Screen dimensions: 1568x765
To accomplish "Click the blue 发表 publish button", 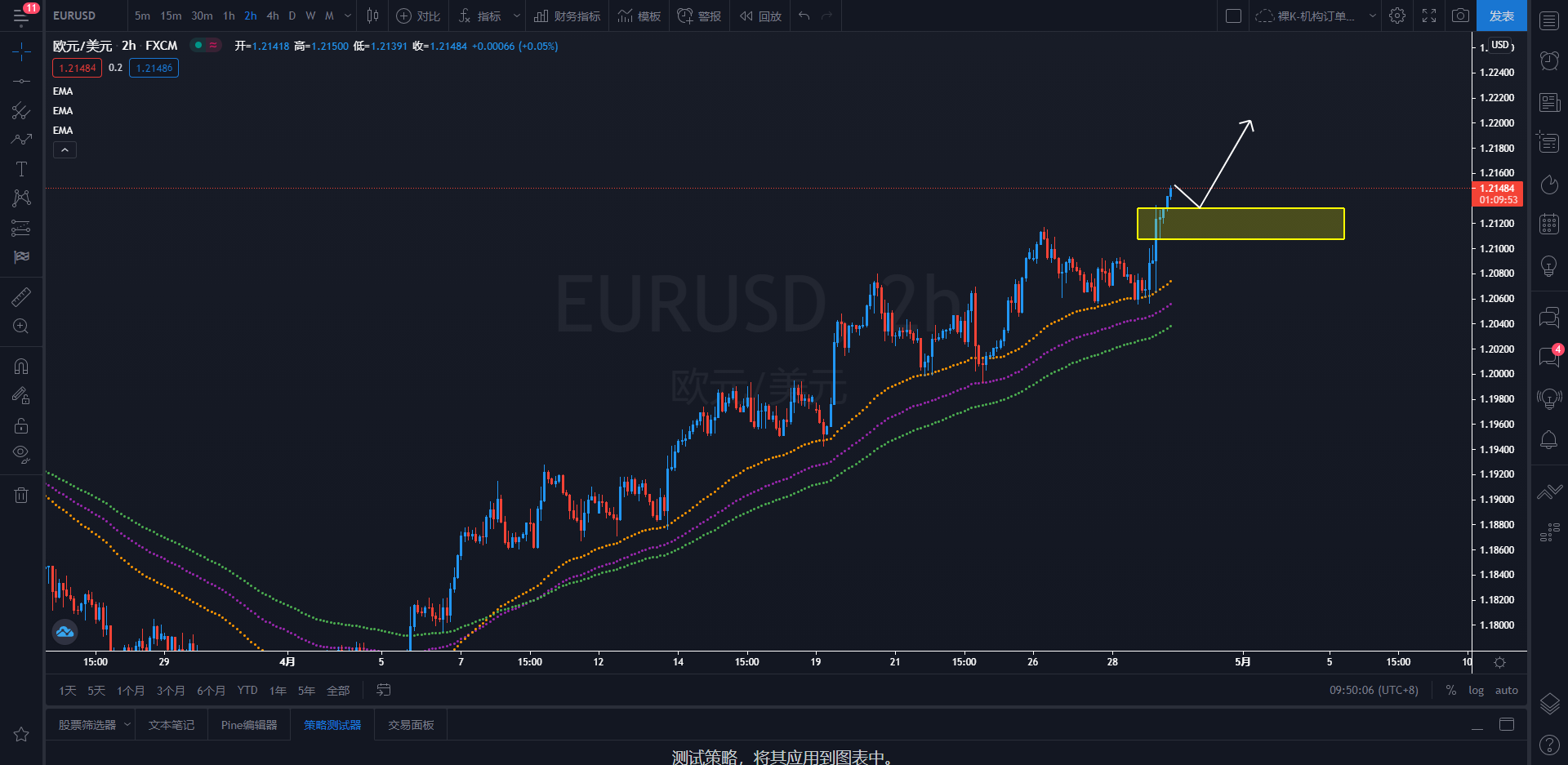I will point(1501,16).
